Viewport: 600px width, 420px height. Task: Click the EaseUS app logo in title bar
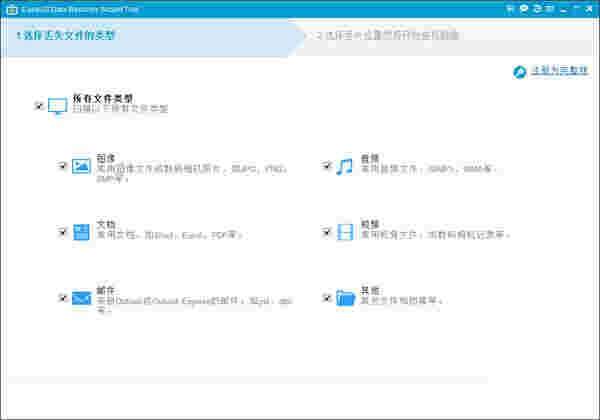point(12,10)
